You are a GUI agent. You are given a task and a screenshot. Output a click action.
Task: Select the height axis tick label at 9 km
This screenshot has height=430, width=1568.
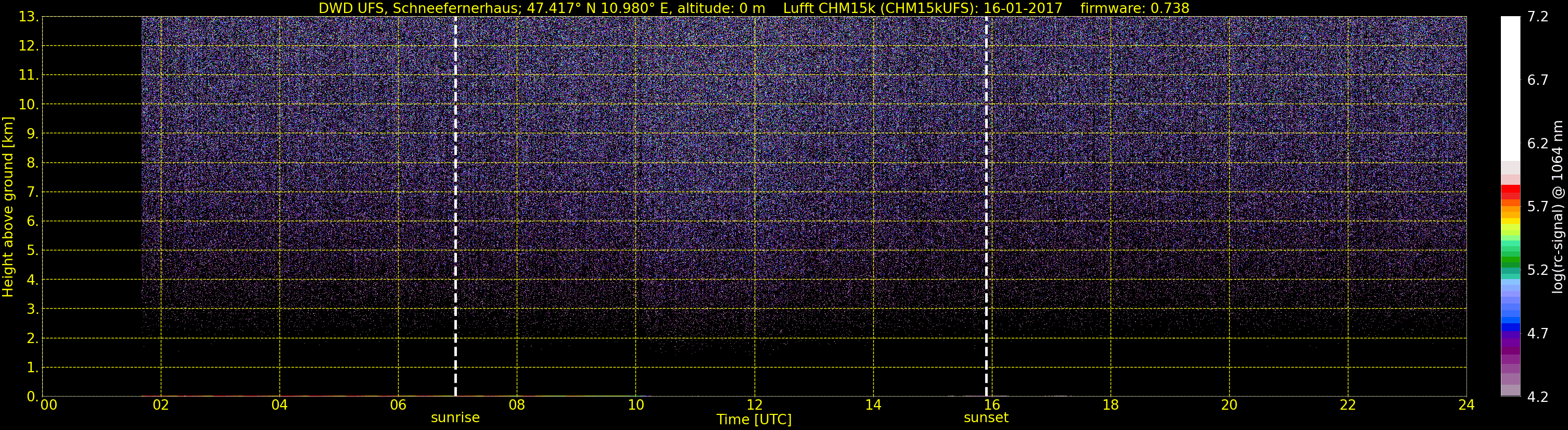32,134
